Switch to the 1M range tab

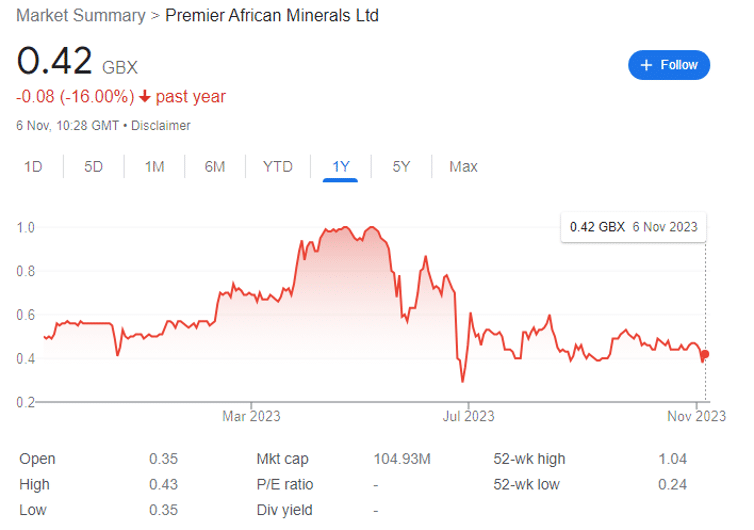[x=154, y=167]
